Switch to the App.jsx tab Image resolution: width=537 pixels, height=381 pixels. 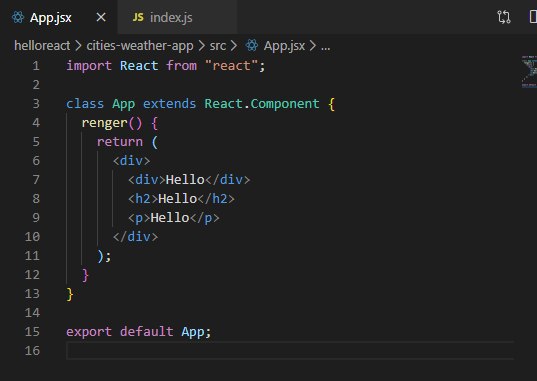(58, 17)
